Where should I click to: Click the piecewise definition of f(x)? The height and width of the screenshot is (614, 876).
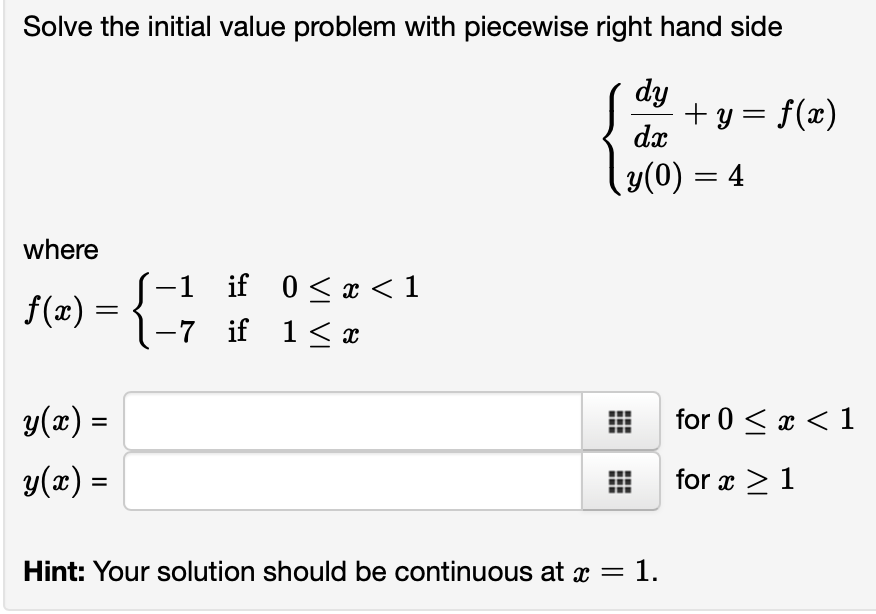tap(230, 305)
